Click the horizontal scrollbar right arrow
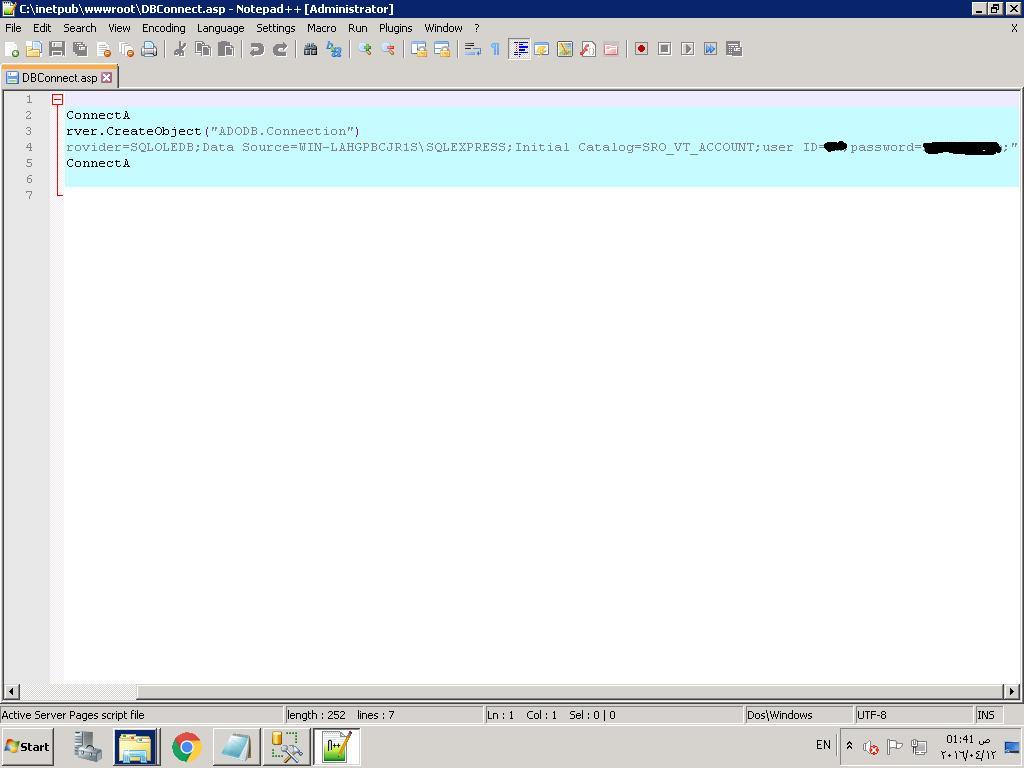Image resolution: width=1024 pixels, height=768 pixels. tap(1011, 691)
